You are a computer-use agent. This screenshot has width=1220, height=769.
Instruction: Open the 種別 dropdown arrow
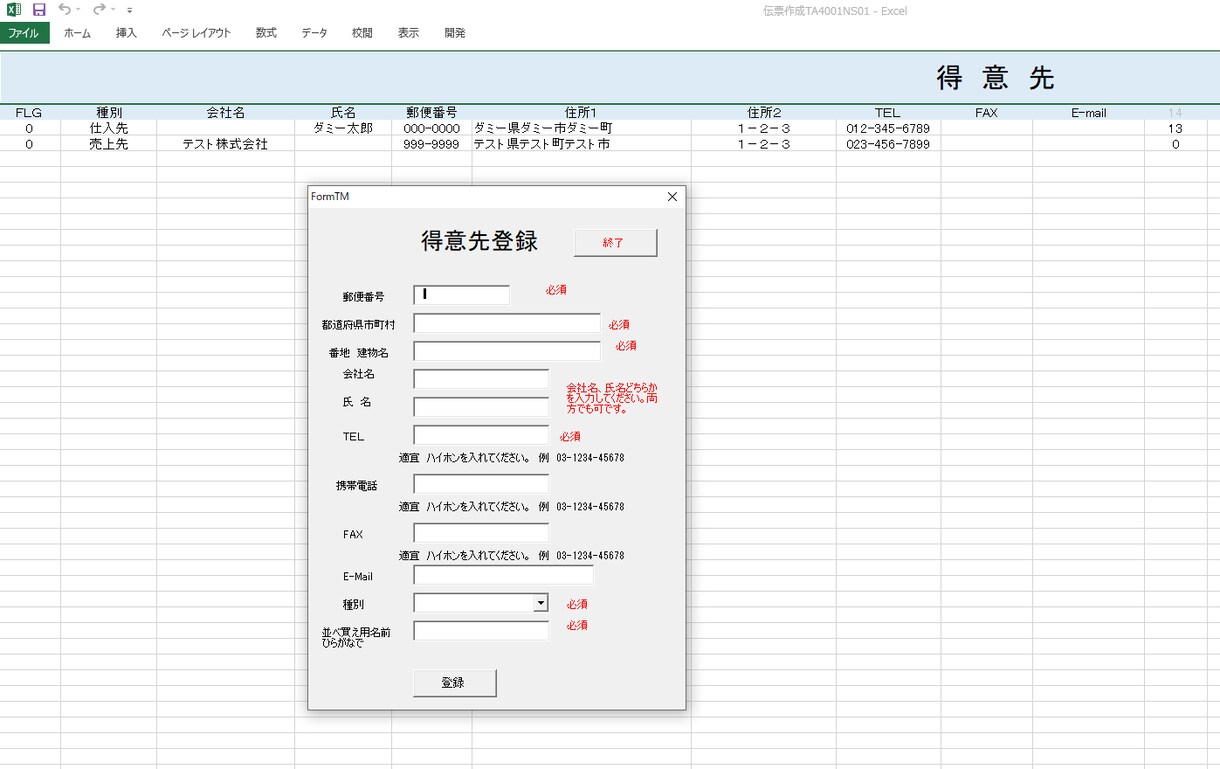tap(540, 603)
